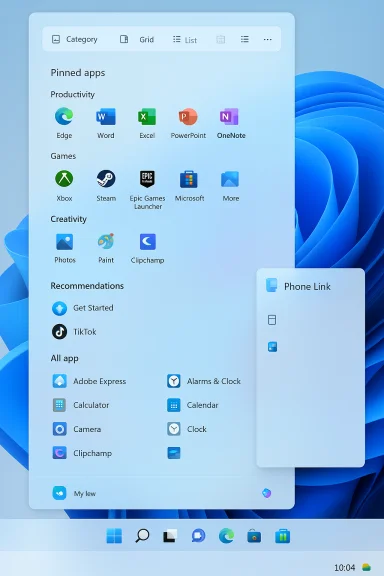Image resolution: width=384 pixels, height=576 pixels.
Task: Open Adobe Express in All apps
Action: [x=89, y=381]
